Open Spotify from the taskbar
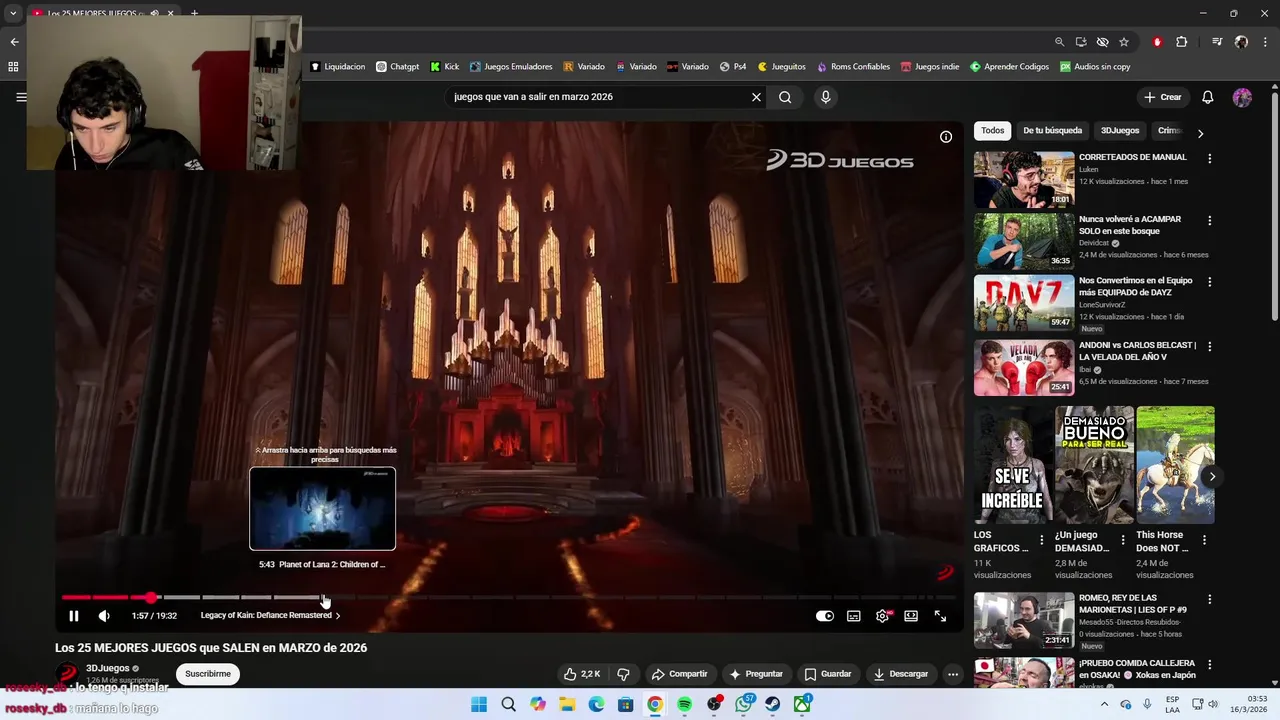 click(x=684, y=705)
